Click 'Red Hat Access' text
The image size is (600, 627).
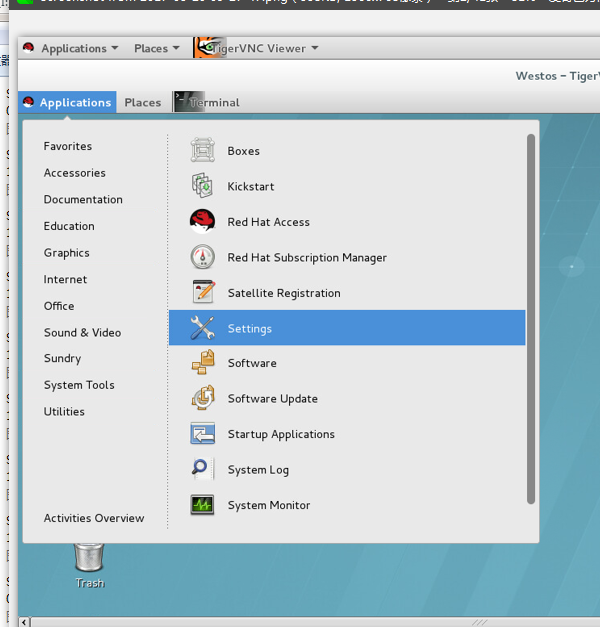268,222
